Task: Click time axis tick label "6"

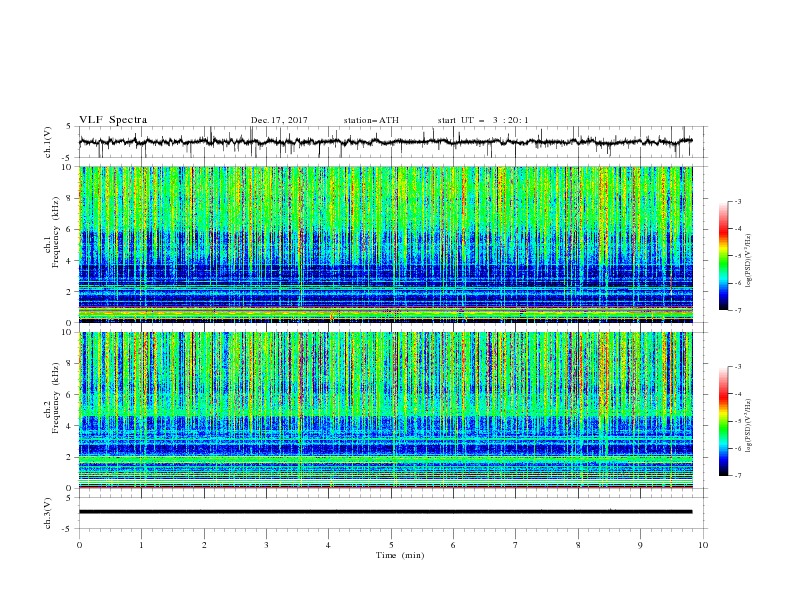Action: (453, 545)
